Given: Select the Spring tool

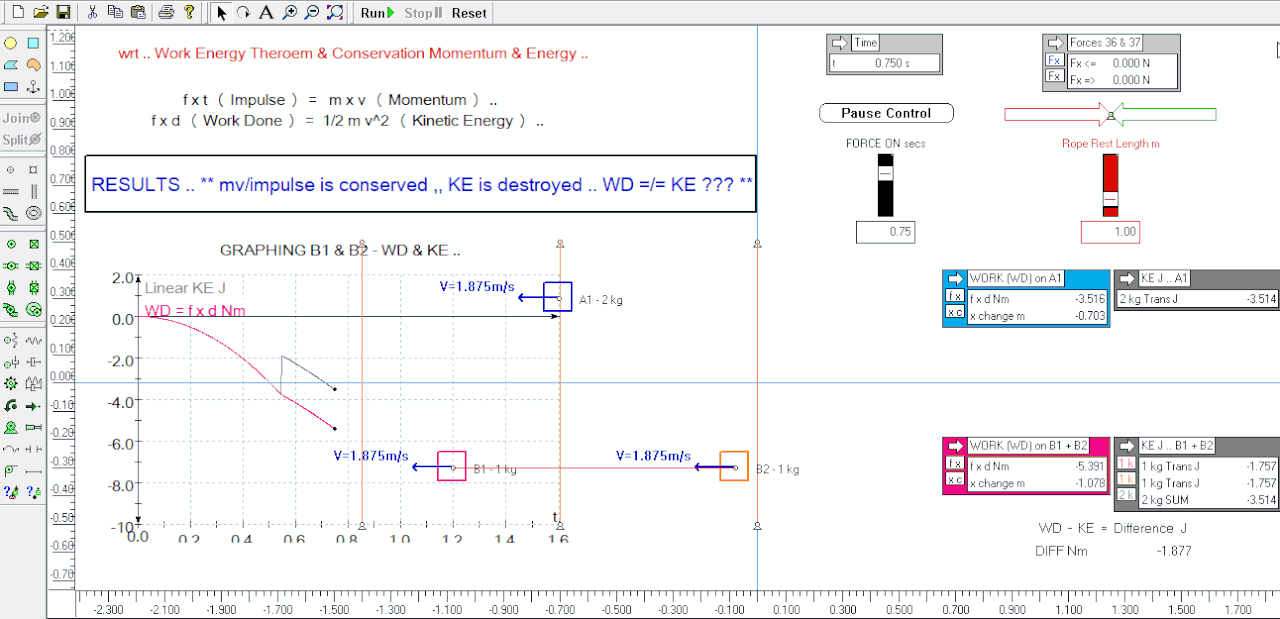Looking at the screenshot, I should point(33,341).
